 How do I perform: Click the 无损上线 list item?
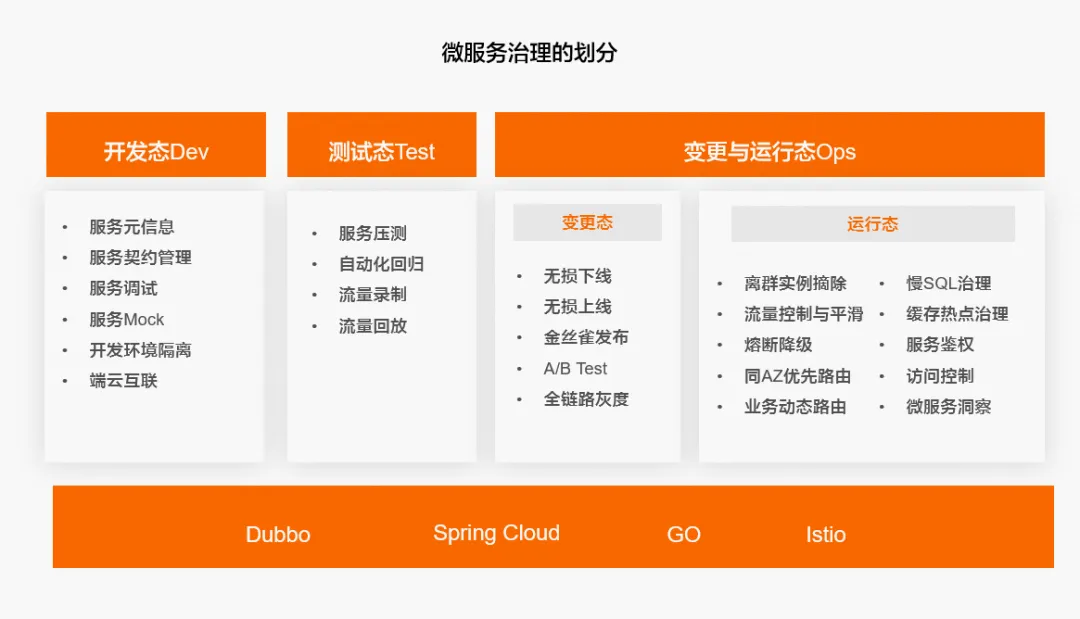[577, 306]
